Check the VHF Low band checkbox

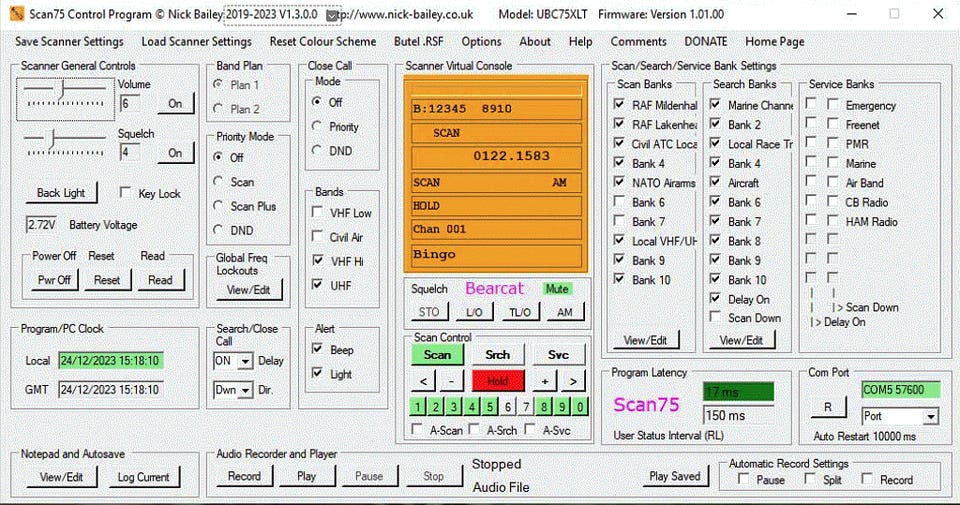coord(317,212)
